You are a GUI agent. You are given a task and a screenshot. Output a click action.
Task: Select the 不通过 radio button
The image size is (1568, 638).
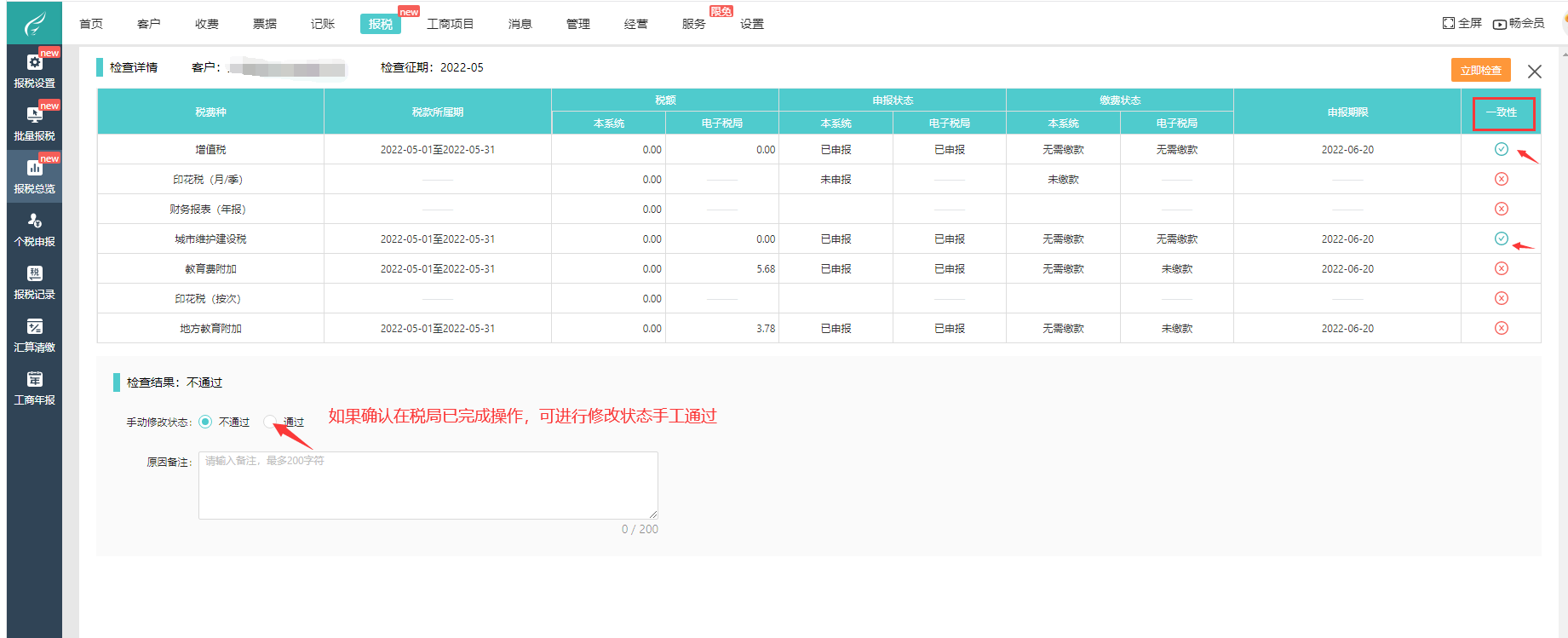point(205,422)
